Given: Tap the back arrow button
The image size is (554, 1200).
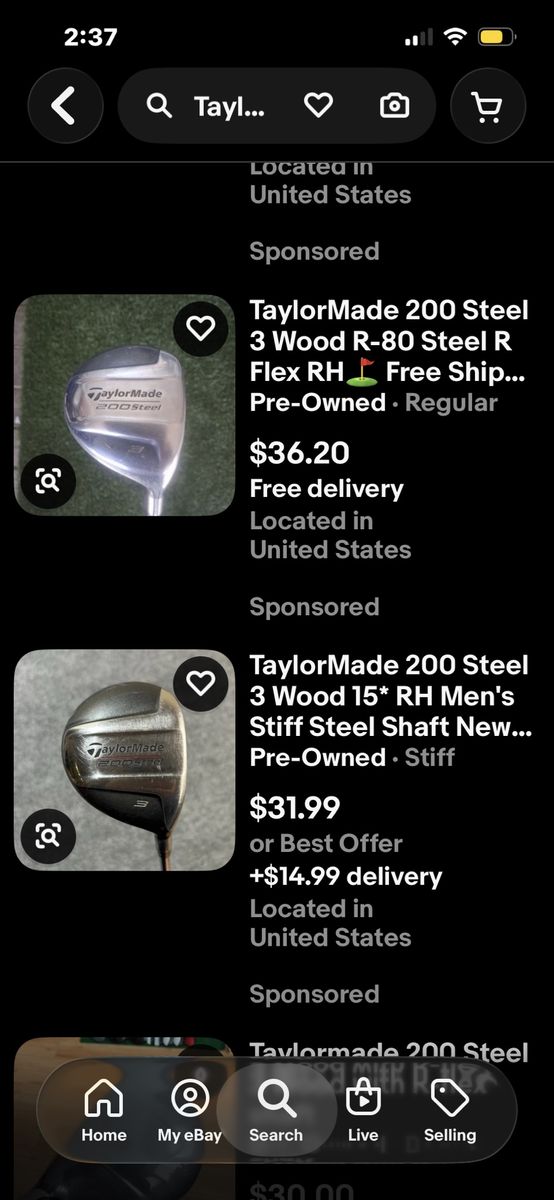Looking at the screenshot, I should point(65,105).
